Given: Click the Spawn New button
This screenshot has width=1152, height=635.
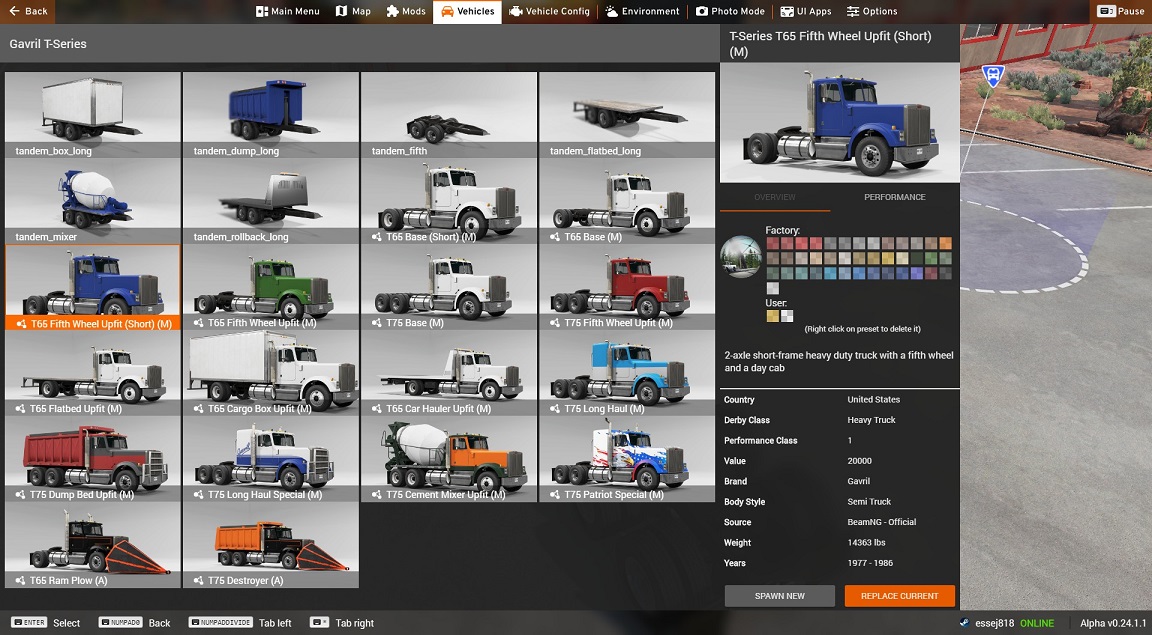Looking at the screenshot, I should tap(779, 596).
